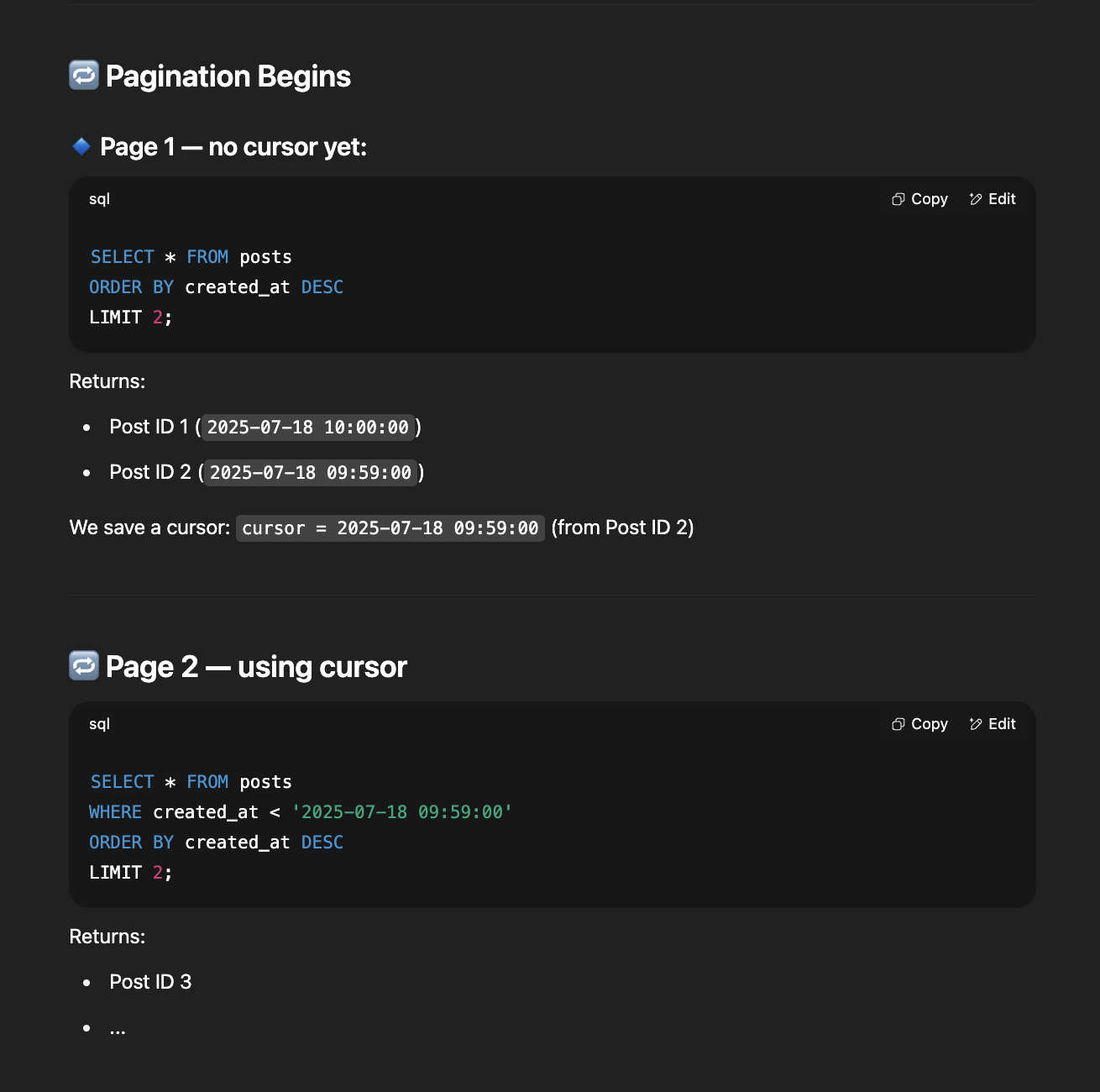Click the sql language label of first block
The width and height of the screenshot is (1100, 1092).
coord(99,199)
